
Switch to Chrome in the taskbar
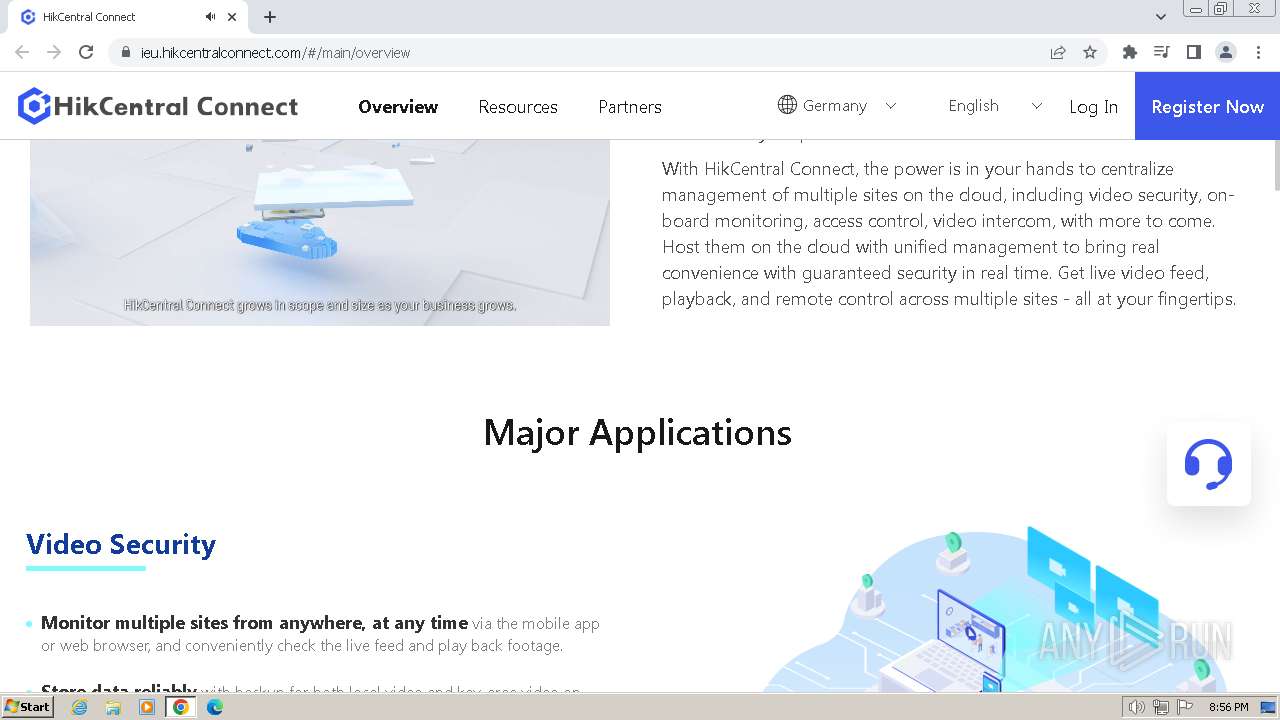181,707
